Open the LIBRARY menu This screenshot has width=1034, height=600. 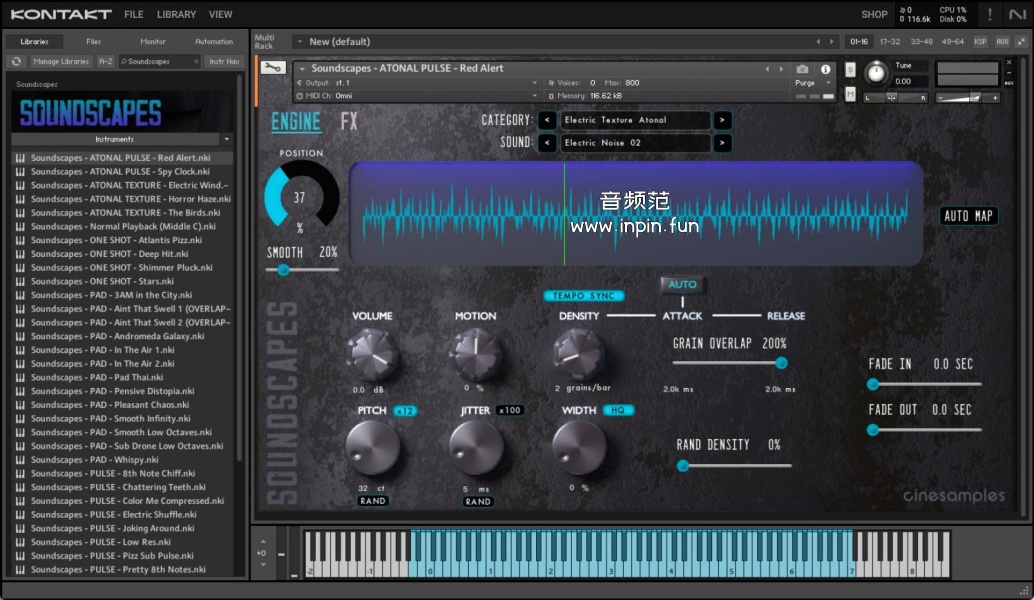(x=176, y=14)
